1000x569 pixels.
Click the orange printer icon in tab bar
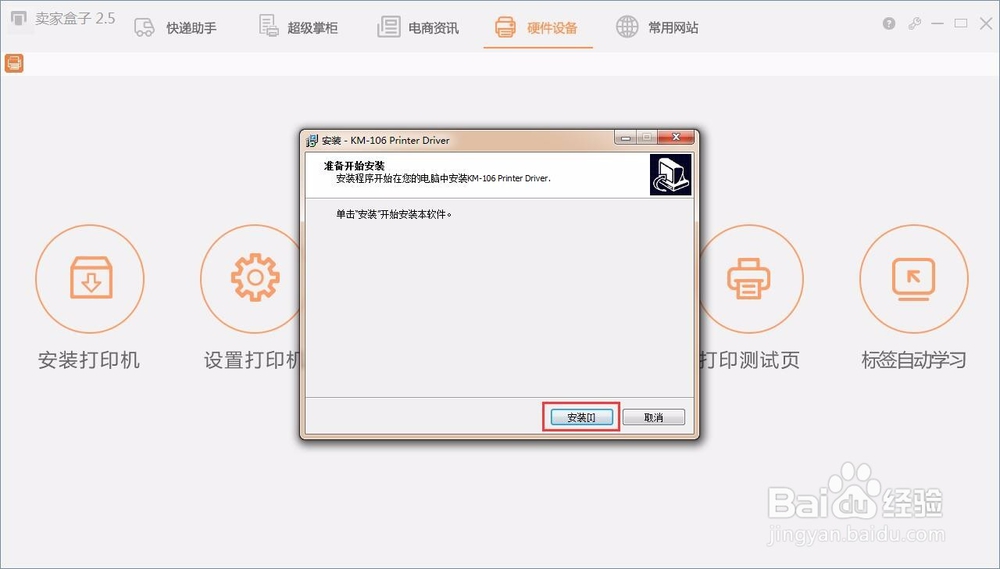point(505,27)
